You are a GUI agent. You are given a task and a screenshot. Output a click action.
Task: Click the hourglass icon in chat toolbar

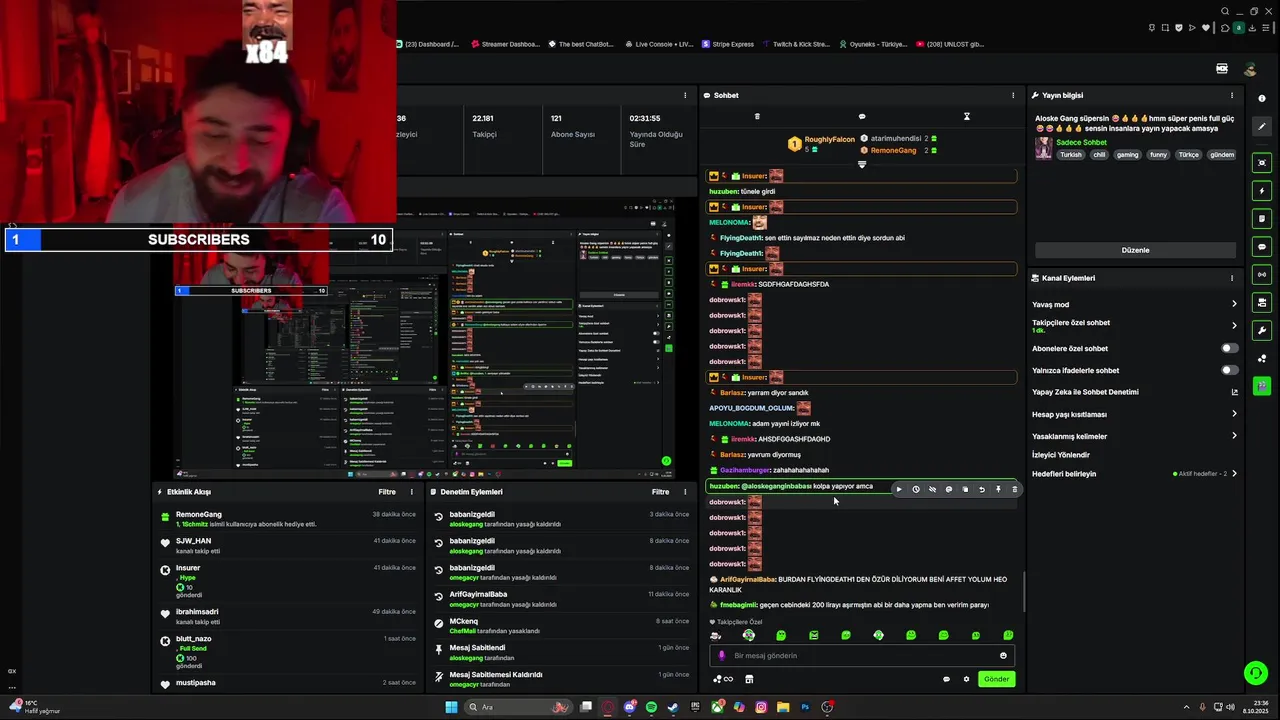966,117
